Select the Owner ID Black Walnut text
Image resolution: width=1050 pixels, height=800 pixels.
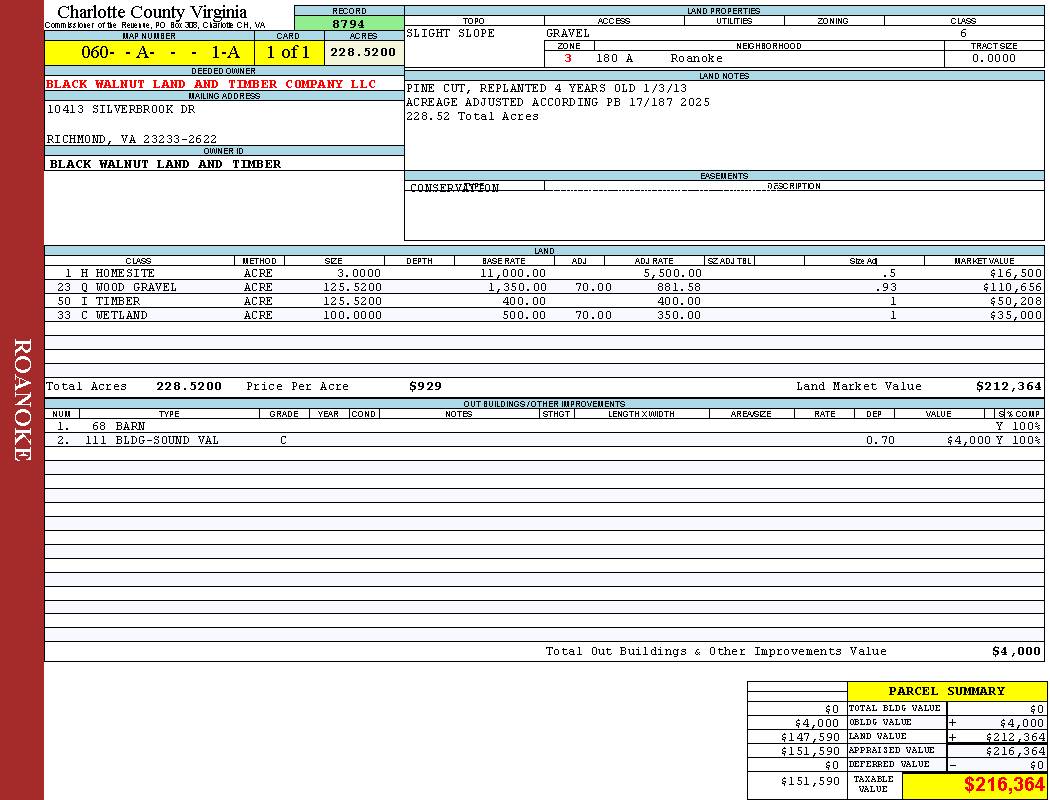165,164
